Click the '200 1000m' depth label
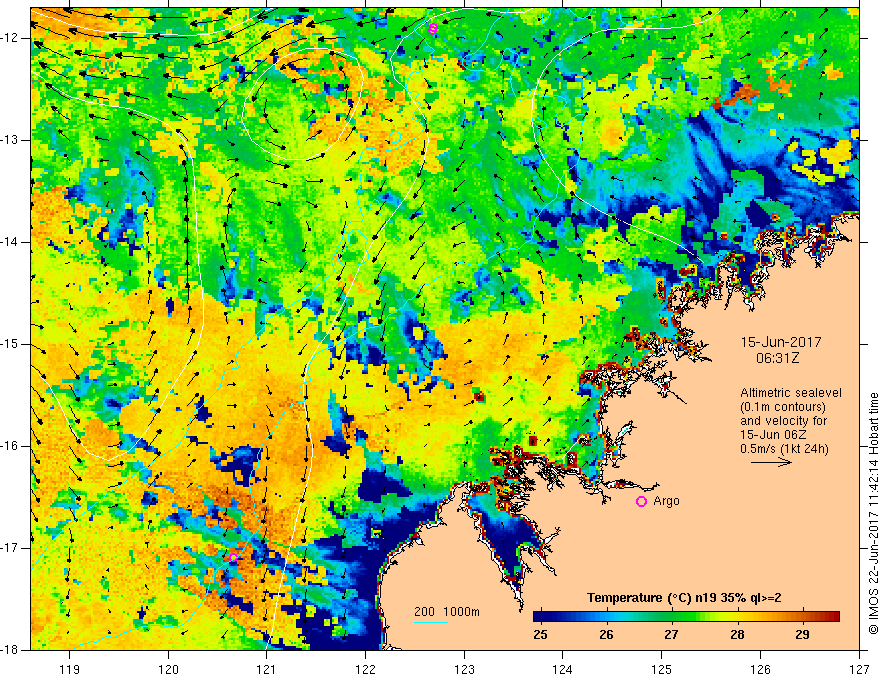 point(447,612)
